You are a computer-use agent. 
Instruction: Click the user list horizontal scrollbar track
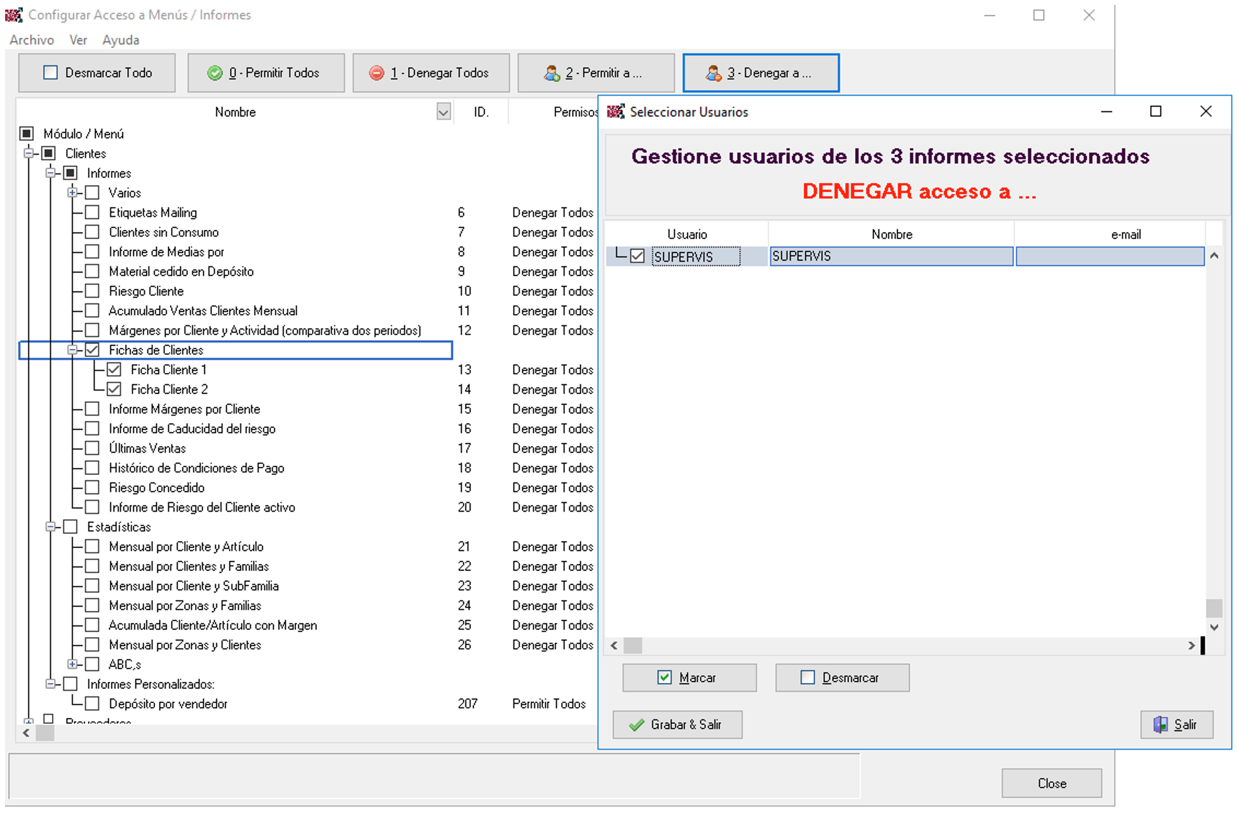[x=900, y=646]
